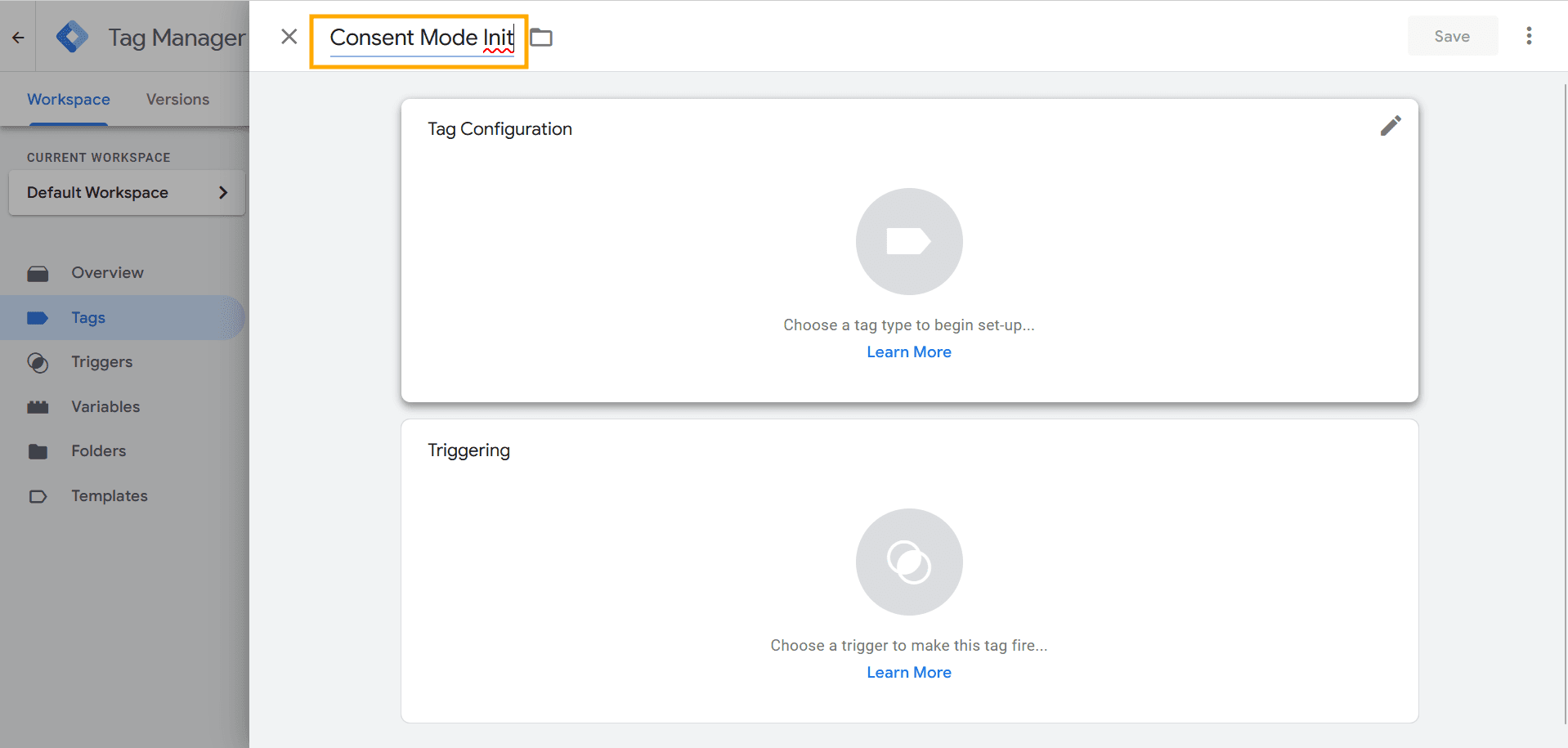Screen dimensions: 1568x748
Task: Open Learn More link under Tag Configuration
Action: (909, 352)
